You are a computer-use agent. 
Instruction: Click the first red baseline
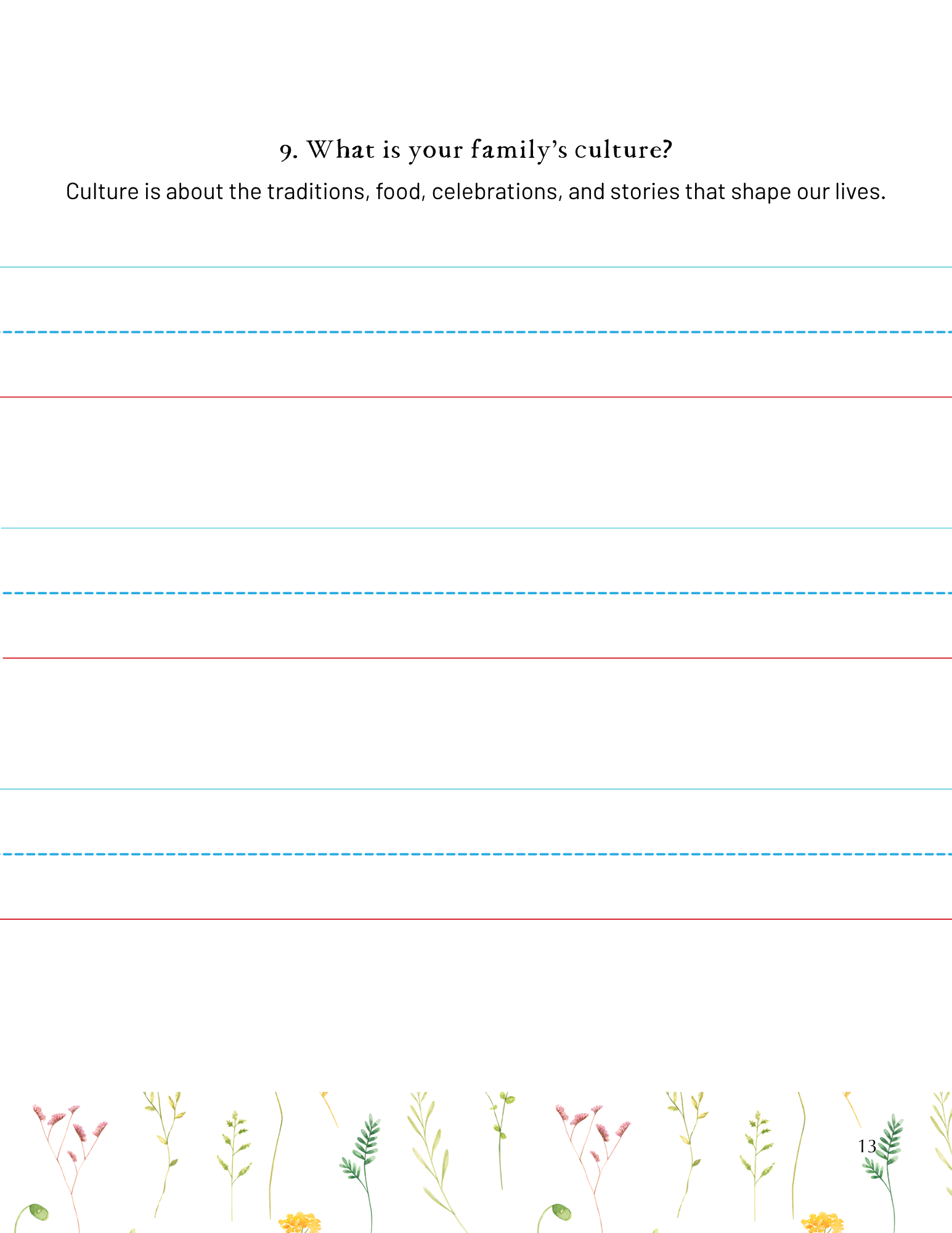coord(476,397)
